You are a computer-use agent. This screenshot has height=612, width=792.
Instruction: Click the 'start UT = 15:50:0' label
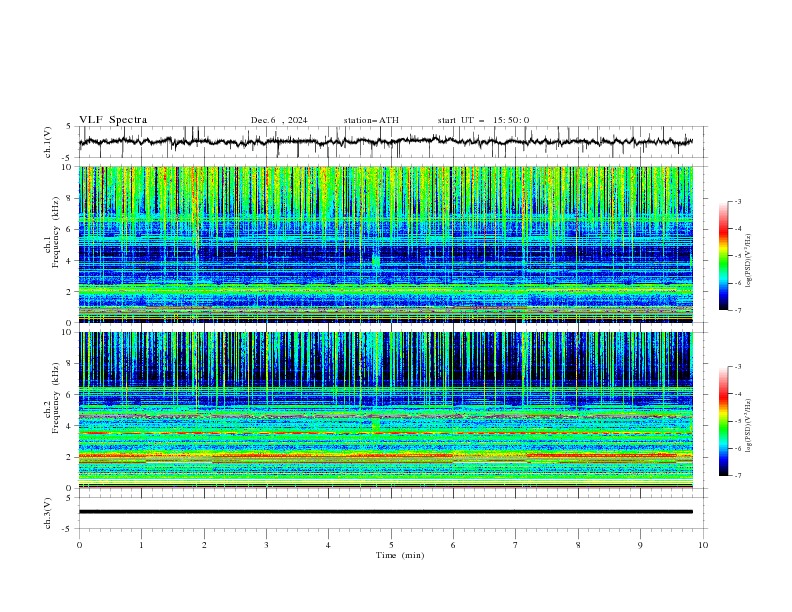[x=483, y=120]
